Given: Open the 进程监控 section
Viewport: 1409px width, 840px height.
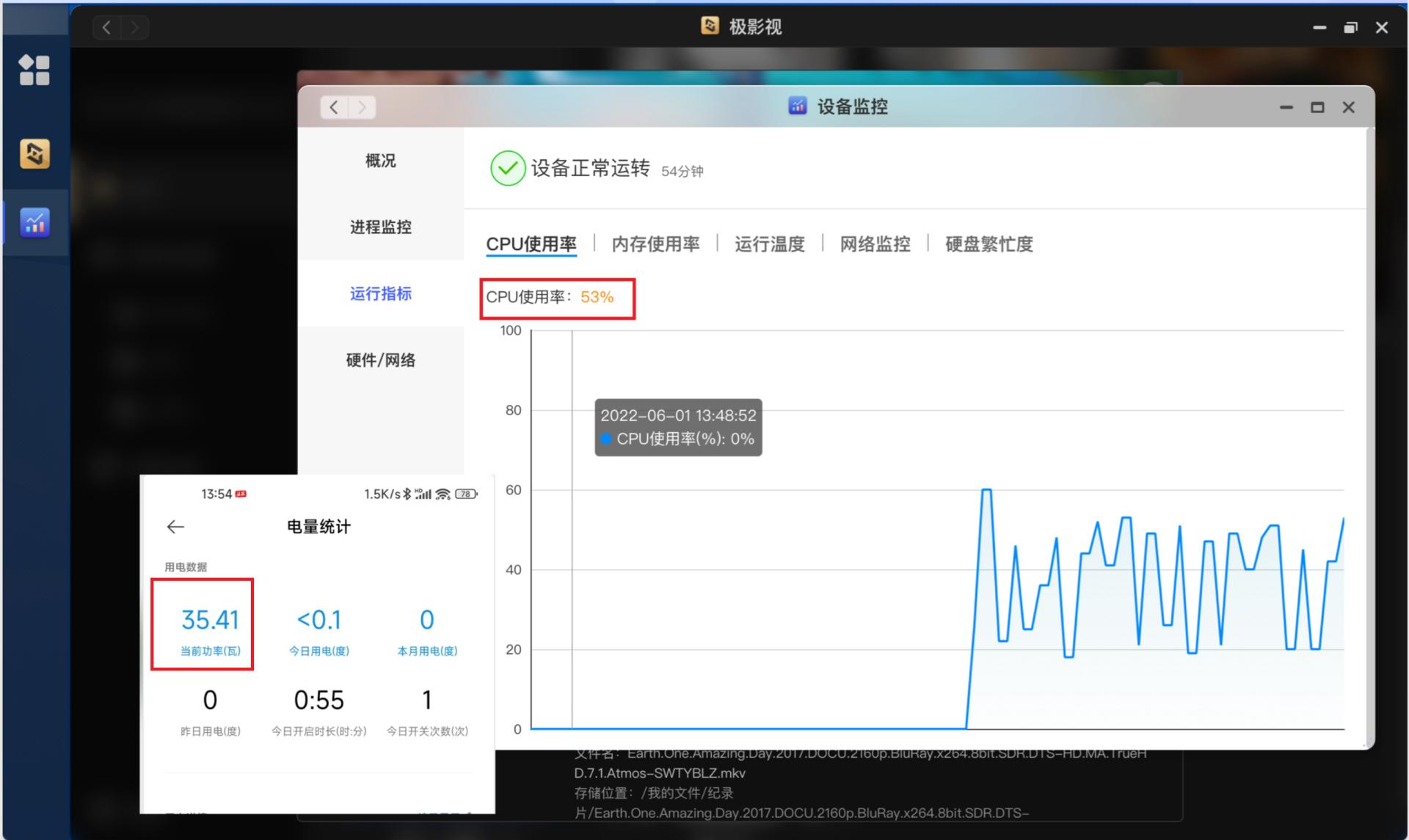Looking at the screenshot, I should point(383,227).
